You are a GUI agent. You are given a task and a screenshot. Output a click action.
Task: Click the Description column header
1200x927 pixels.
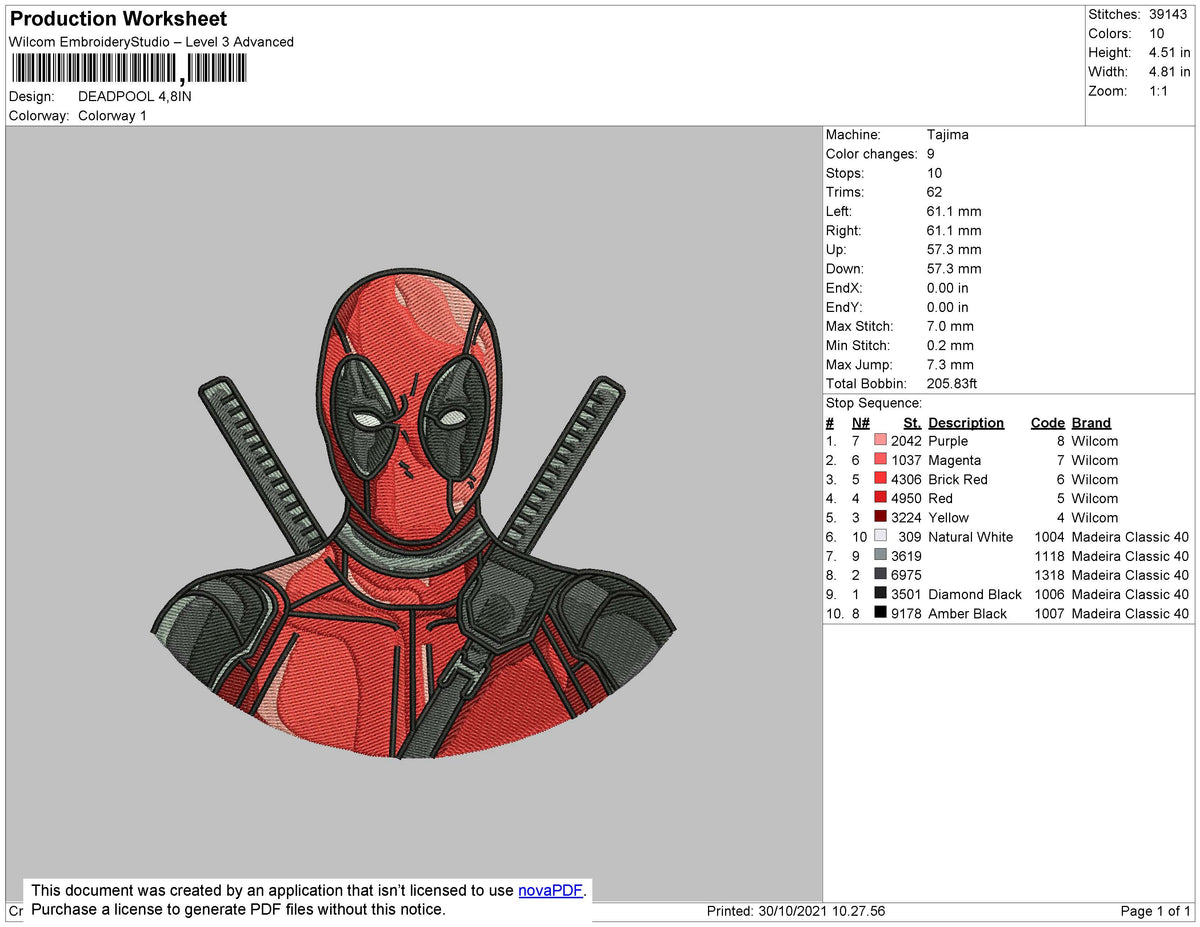click(x=966, y=422)
